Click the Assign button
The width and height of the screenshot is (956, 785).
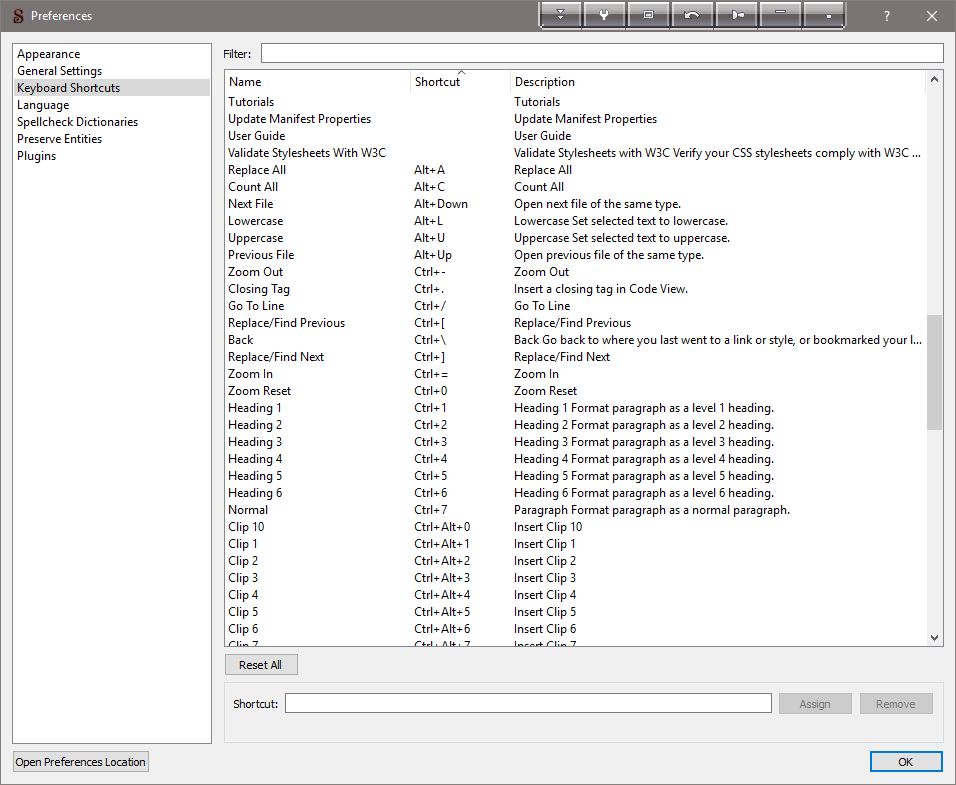(x=815, y=704)
